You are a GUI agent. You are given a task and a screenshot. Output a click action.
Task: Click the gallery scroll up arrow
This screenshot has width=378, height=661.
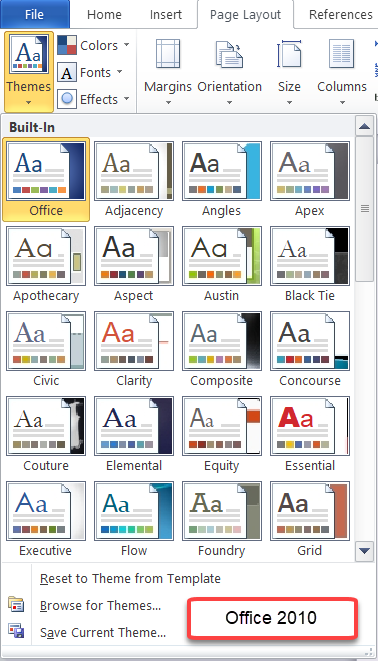click(x=364, y=126)
